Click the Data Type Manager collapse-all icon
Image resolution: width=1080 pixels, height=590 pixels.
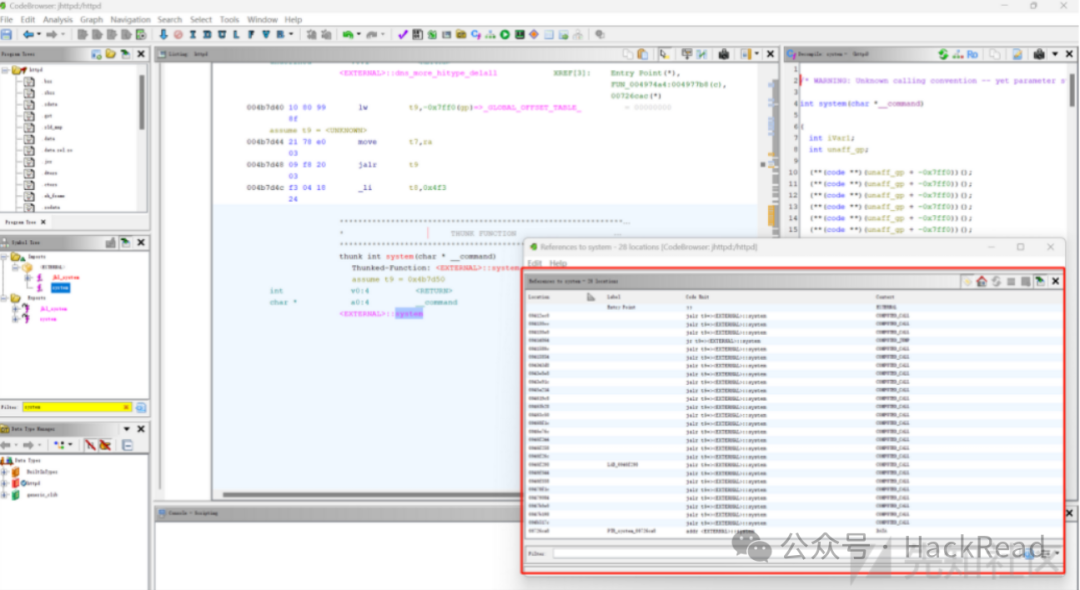[x=127, y=445]
